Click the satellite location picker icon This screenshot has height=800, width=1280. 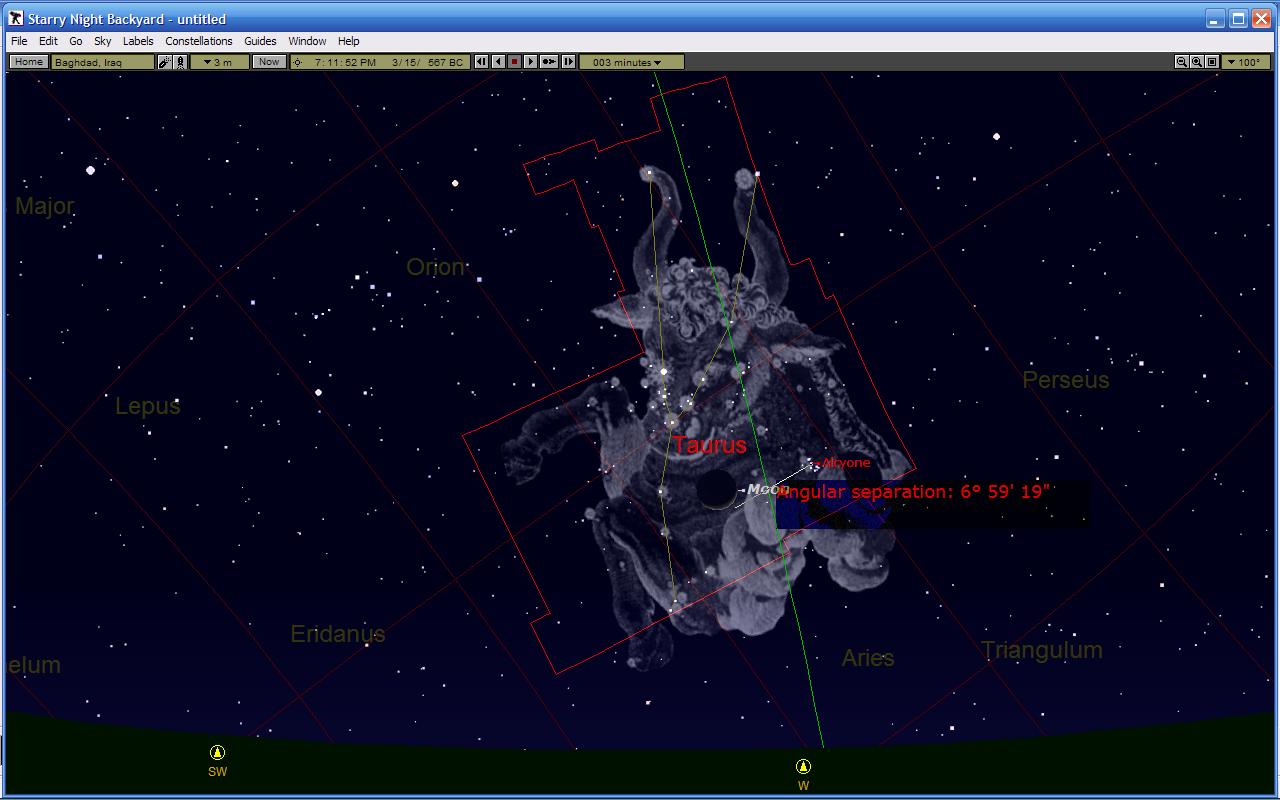pos(165,62)
